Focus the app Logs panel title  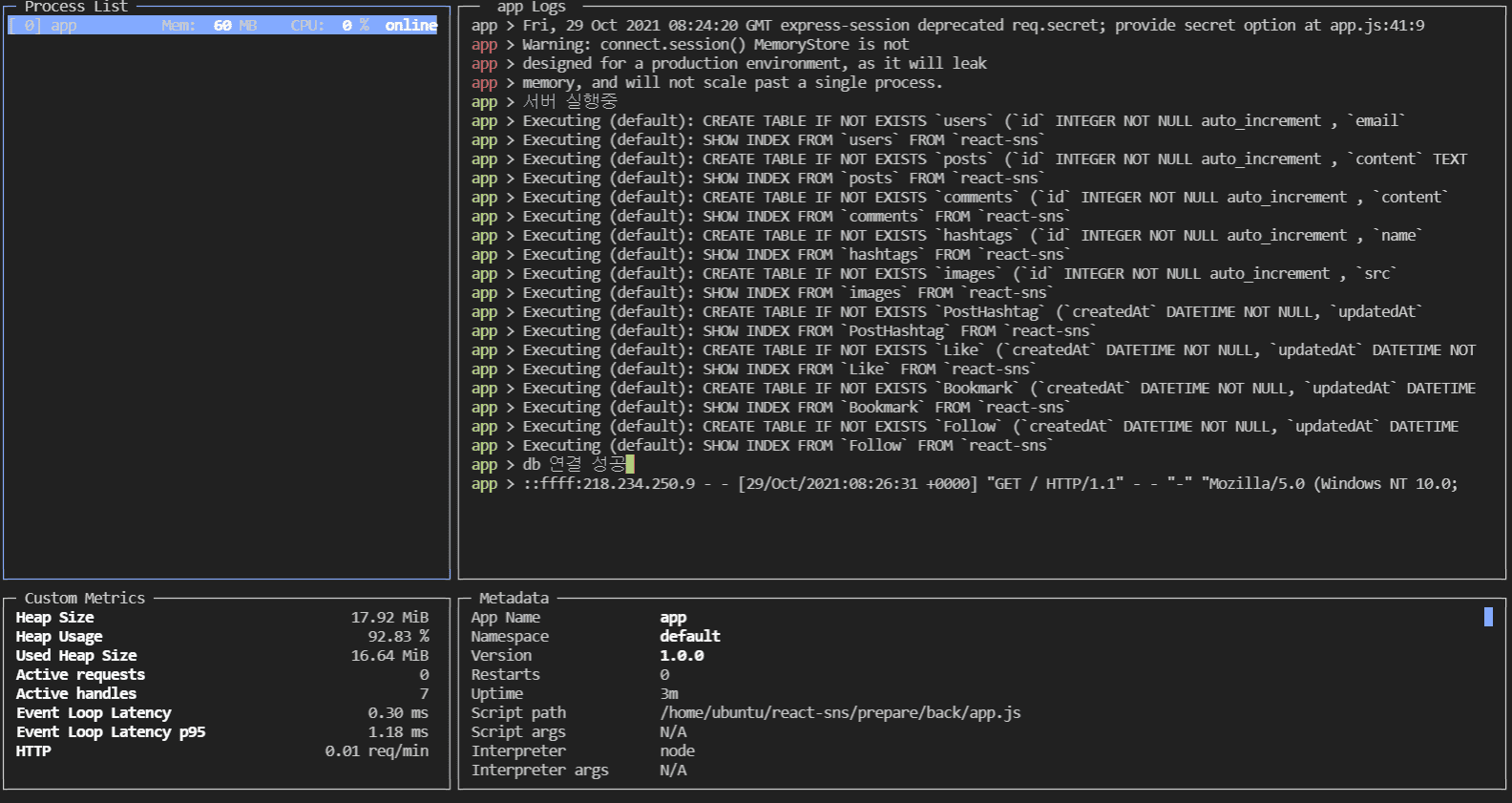coord(531,7)
